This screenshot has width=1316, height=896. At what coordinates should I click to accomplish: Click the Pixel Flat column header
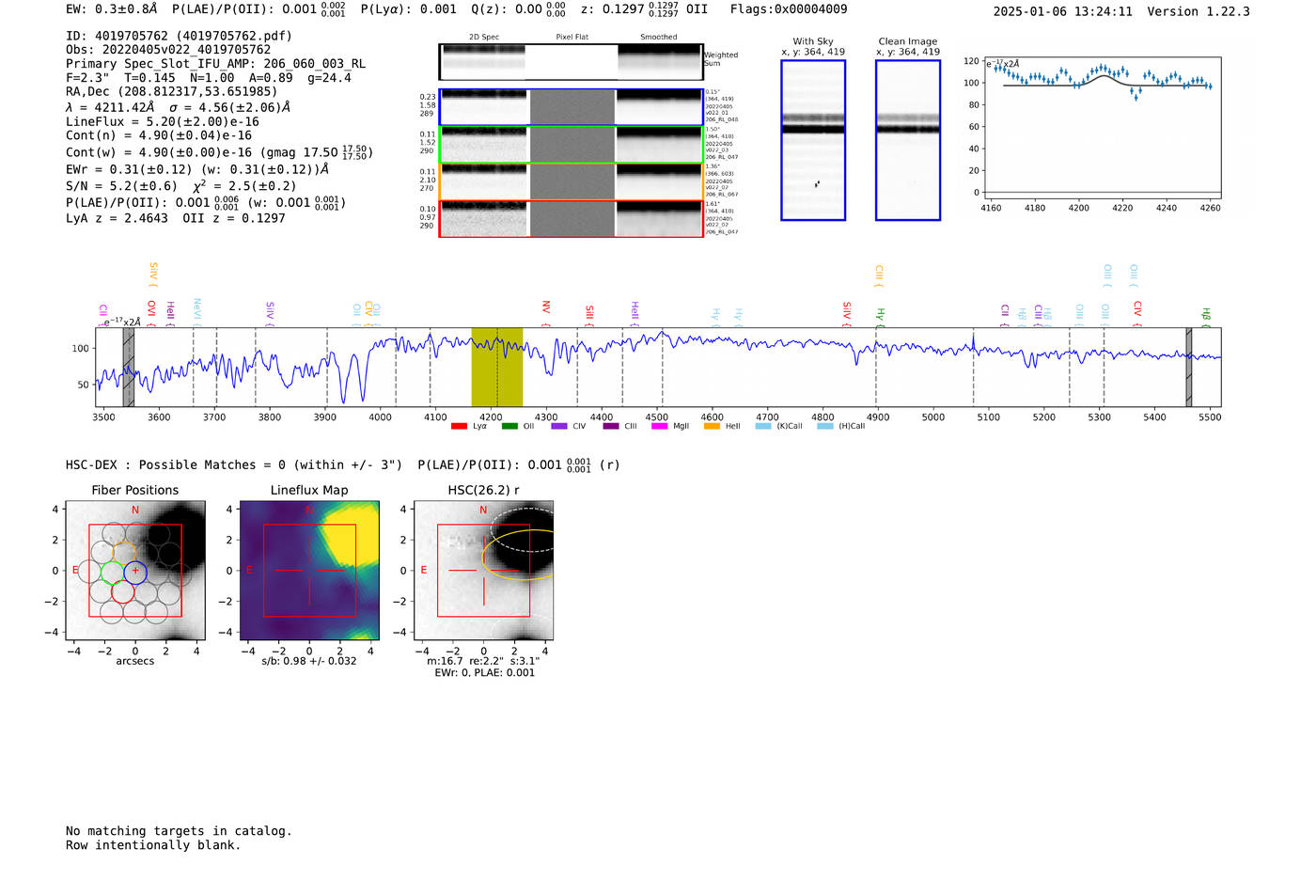[572, 38]
